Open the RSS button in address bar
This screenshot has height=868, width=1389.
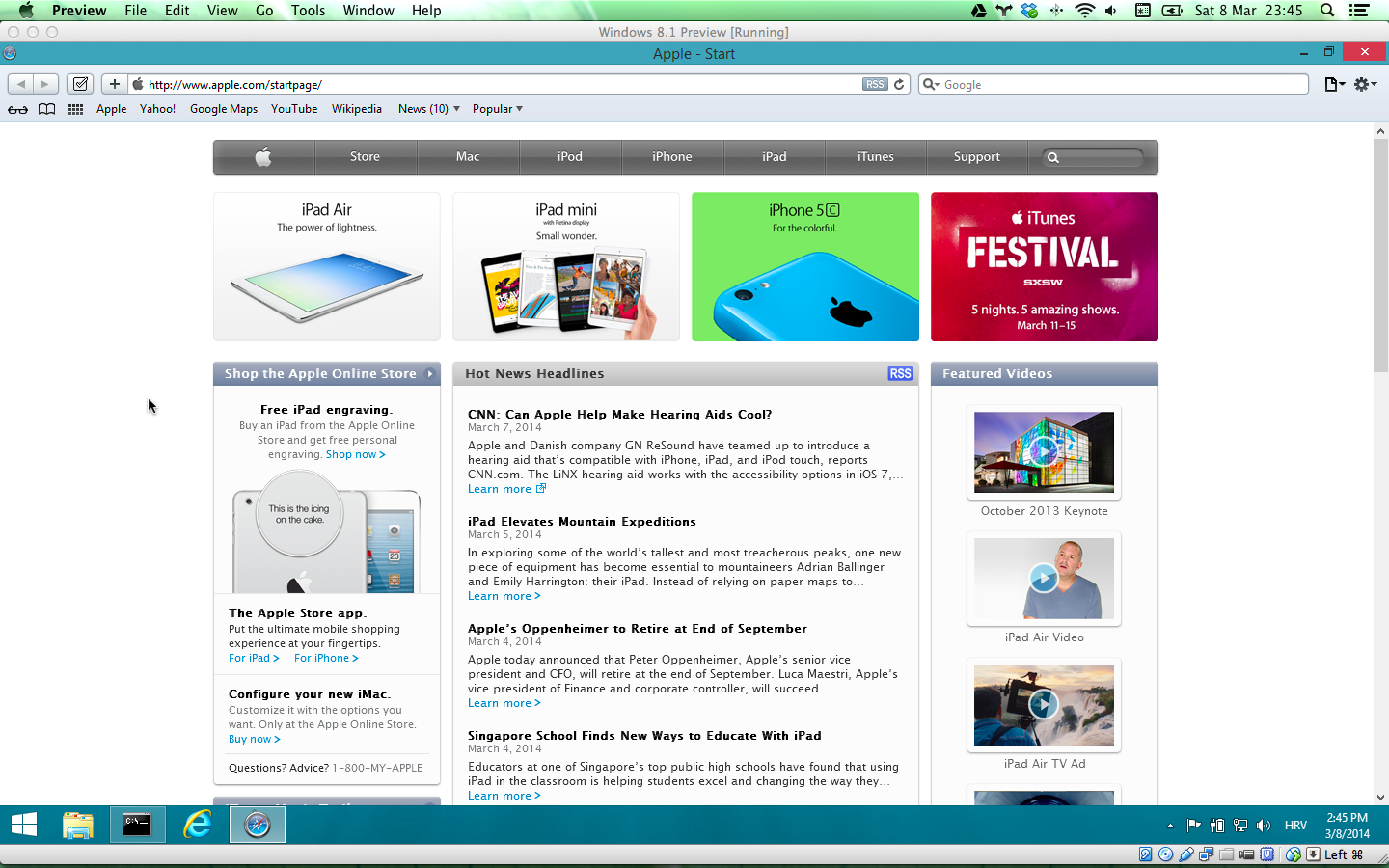click(x=875, y=84)
